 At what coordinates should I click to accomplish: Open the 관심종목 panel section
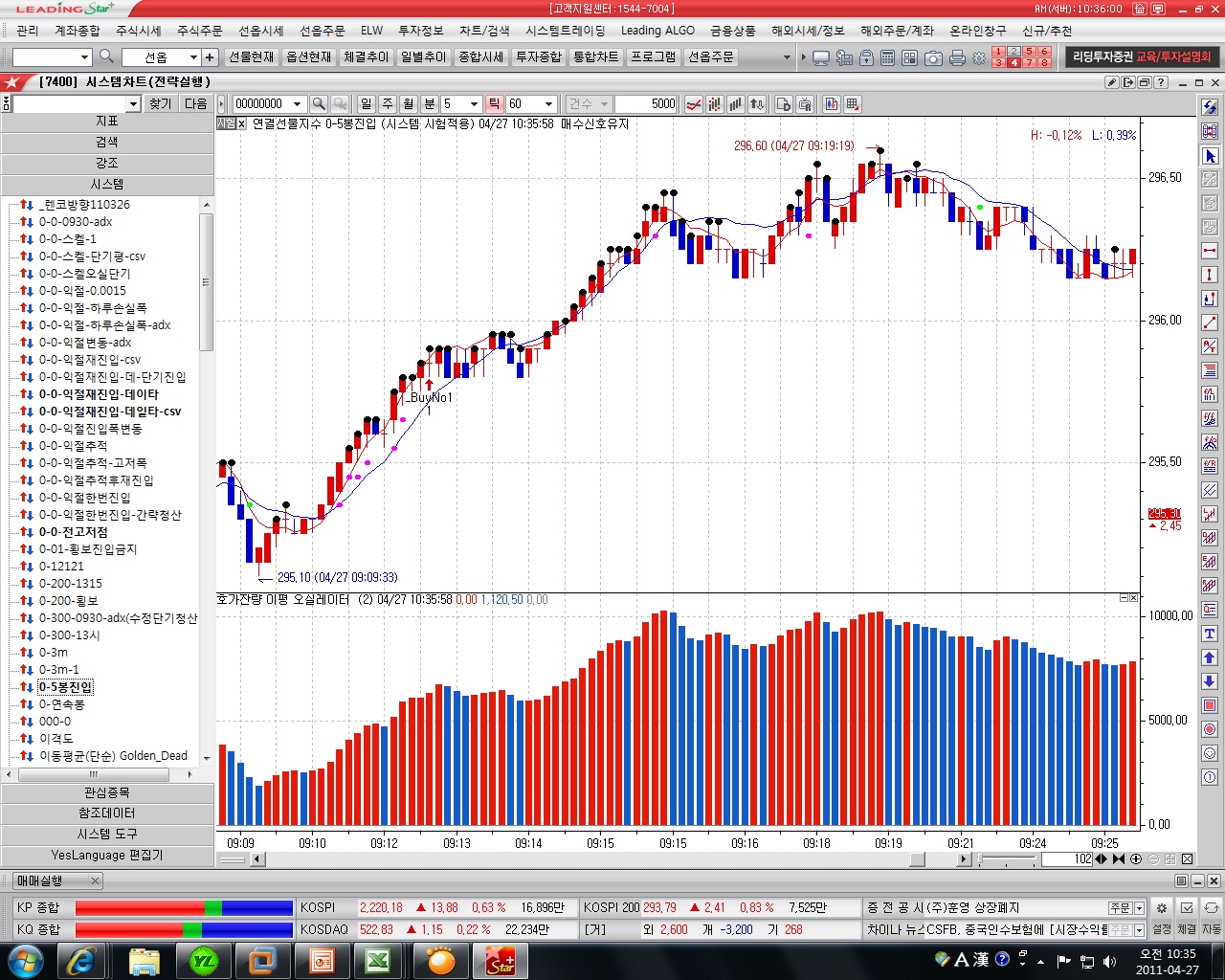tap(107, 792)
